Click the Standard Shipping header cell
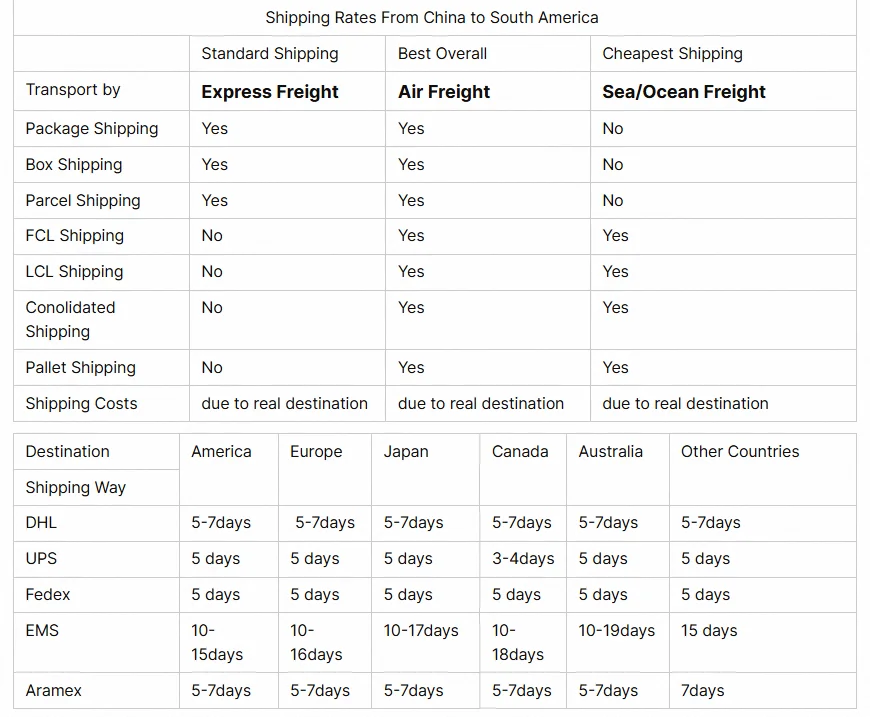870x717 pixels. tap(270, 54)
